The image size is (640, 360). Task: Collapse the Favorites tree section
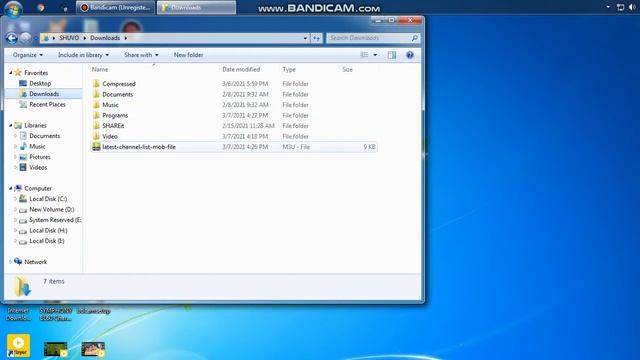click(x=11, y=73)
